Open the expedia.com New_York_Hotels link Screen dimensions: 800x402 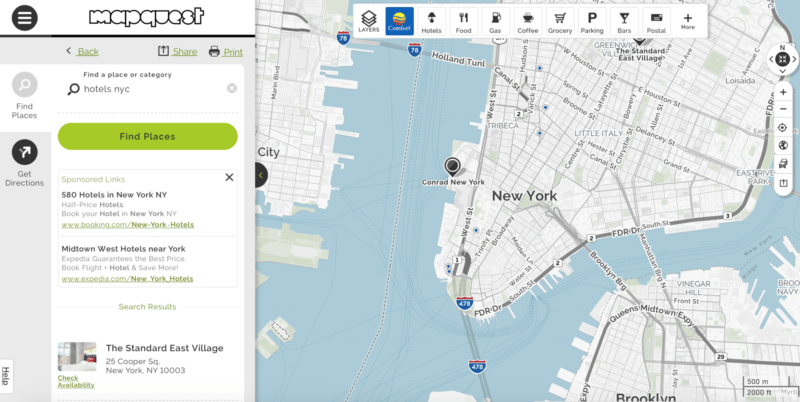(x=127, y=279)
